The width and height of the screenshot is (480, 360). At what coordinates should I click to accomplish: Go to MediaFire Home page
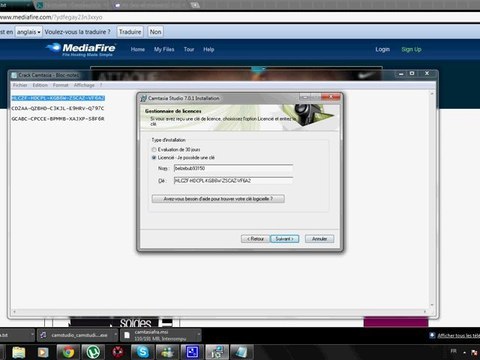click(x=138, y=49)
